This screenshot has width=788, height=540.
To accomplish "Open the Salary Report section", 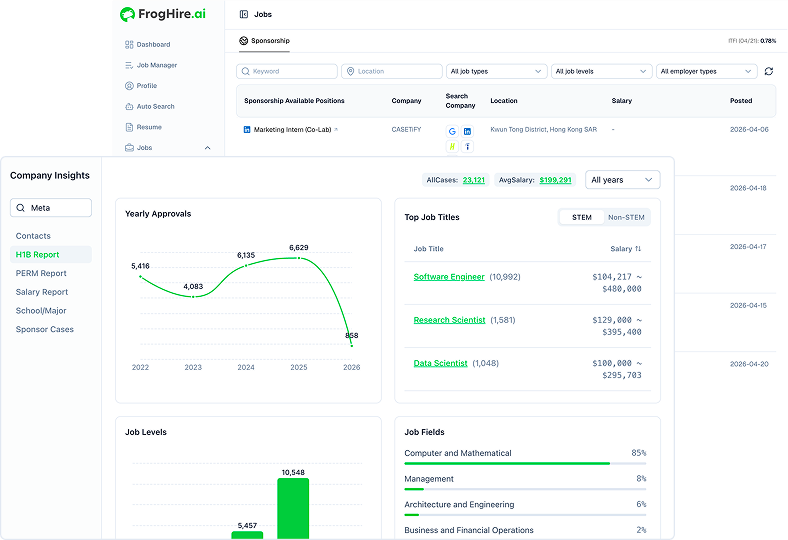I will click(42, 292).
